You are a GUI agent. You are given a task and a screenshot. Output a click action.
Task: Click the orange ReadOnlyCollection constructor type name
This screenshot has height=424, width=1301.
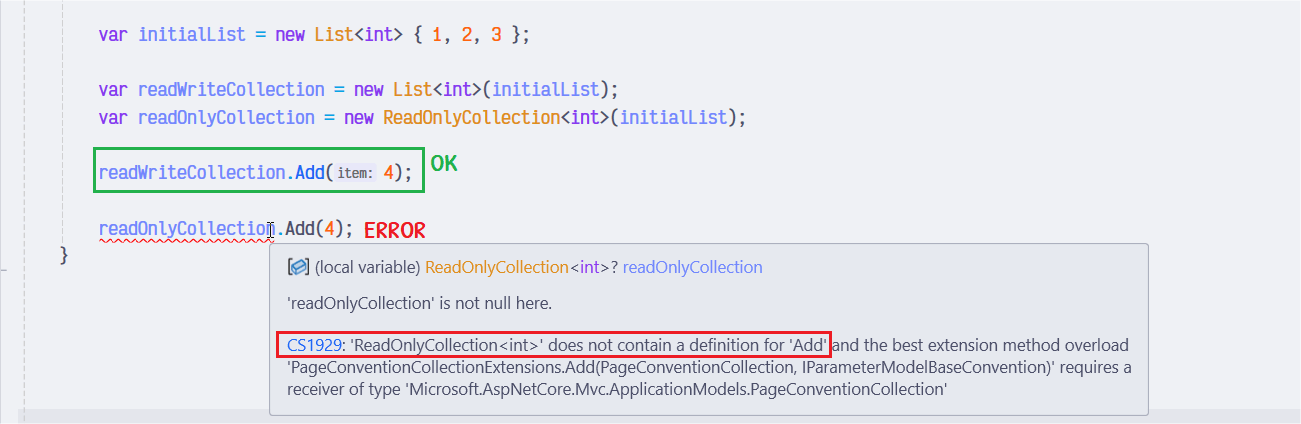tap(471, 117)
